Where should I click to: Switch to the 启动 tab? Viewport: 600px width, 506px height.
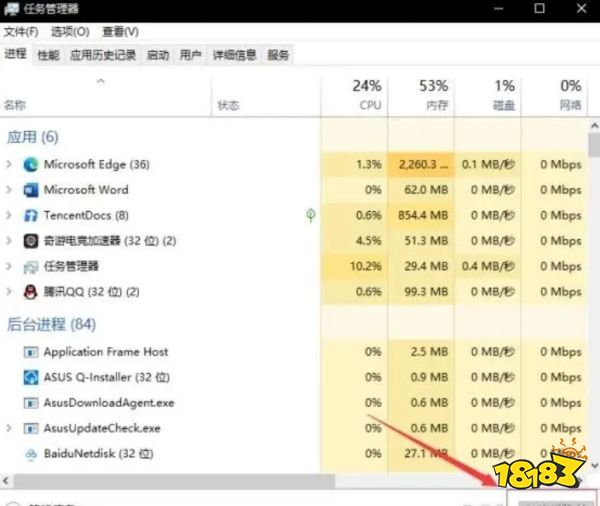[158, 55]
